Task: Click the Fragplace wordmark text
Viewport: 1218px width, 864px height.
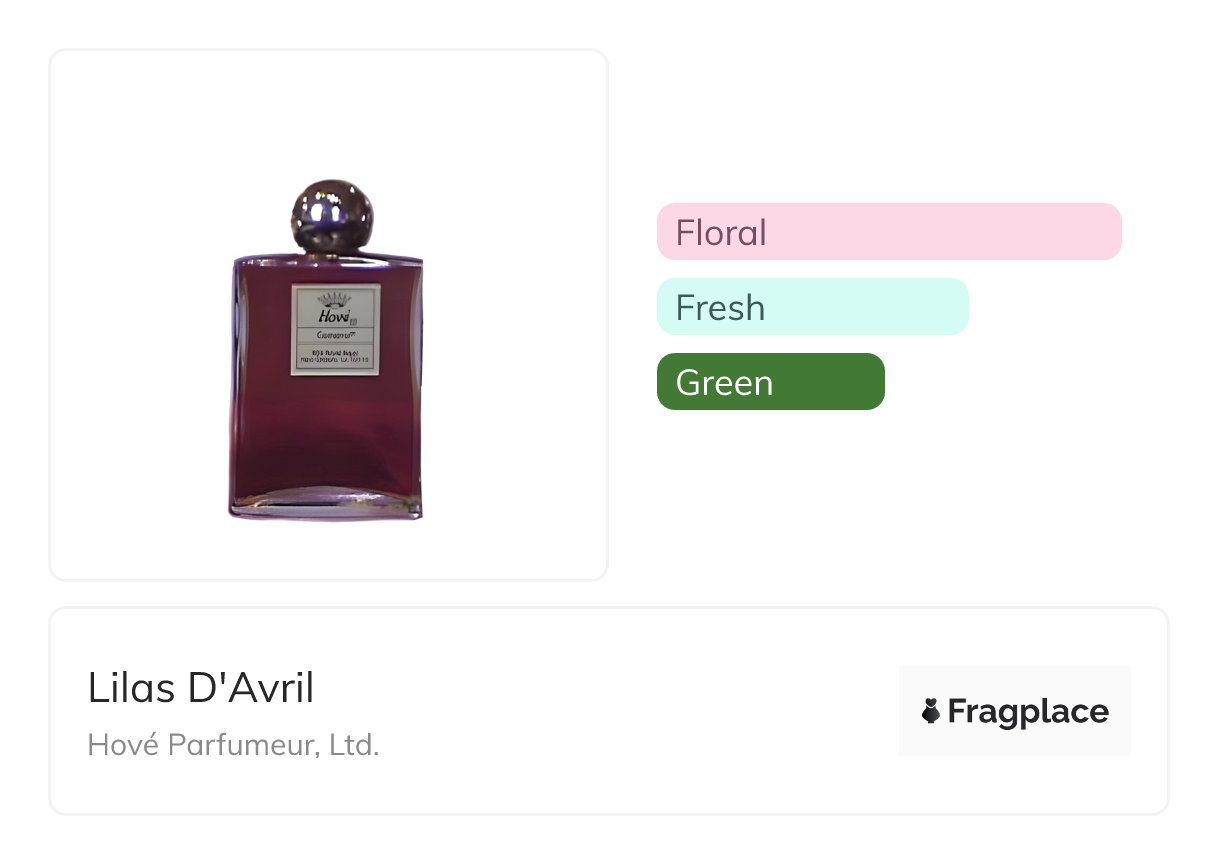Action: (x=1028, y=712)
